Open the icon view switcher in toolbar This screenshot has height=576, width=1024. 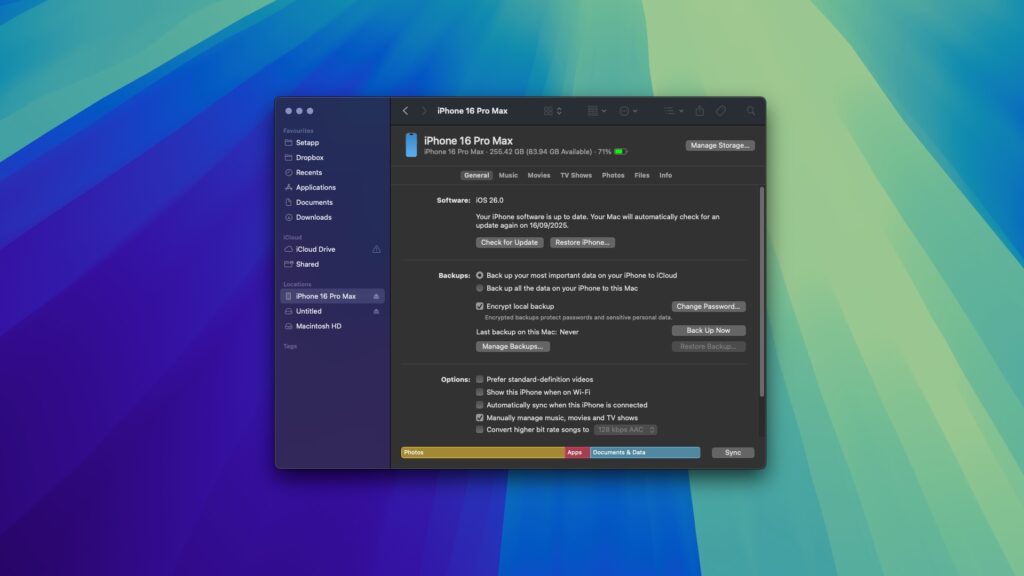(x=552, y=111)
